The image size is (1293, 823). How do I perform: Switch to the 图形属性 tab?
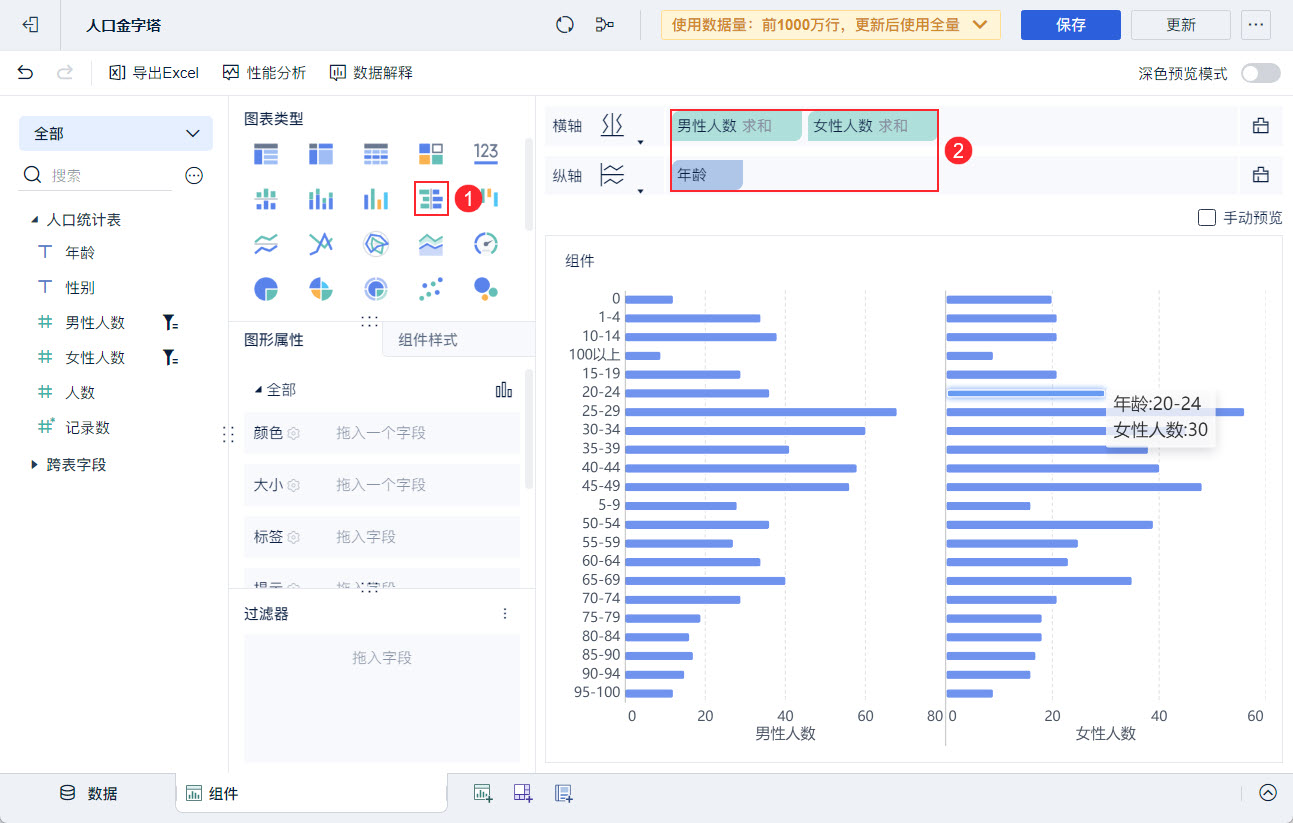tap(274, 340)
